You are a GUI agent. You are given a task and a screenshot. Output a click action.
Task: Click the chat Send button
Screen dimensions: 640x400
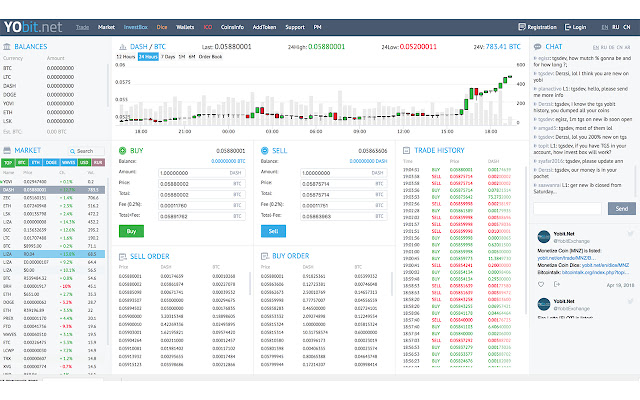tap(622, 209)
